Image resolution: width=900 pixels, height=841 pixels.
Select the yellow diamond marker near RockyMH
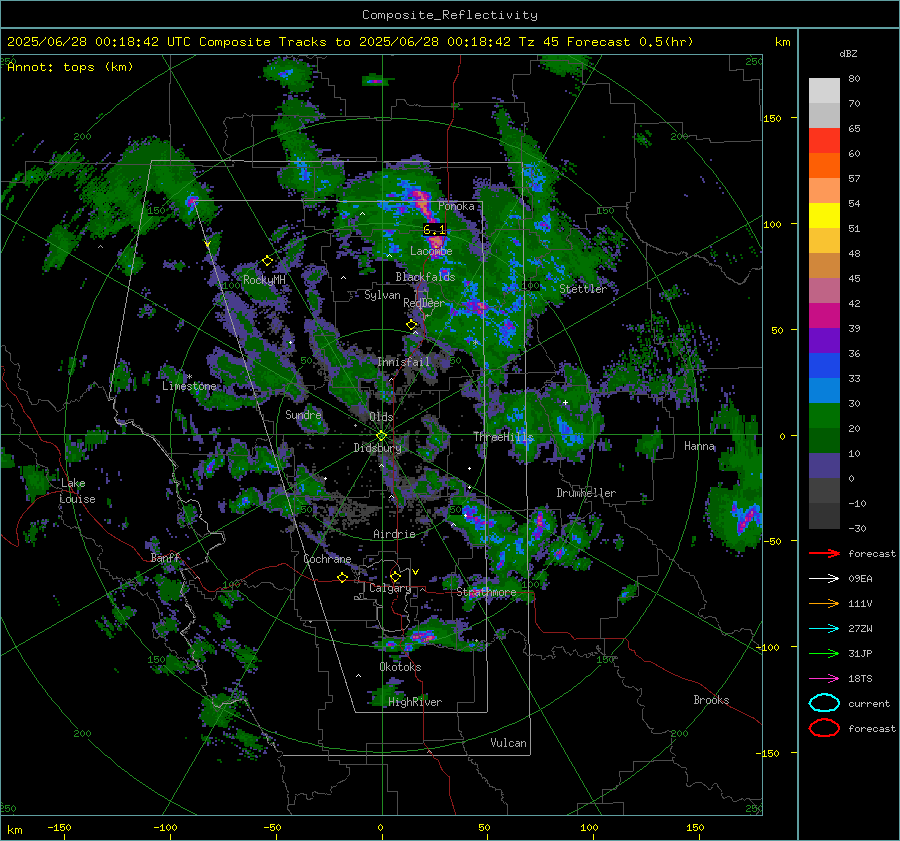(267, 261)
